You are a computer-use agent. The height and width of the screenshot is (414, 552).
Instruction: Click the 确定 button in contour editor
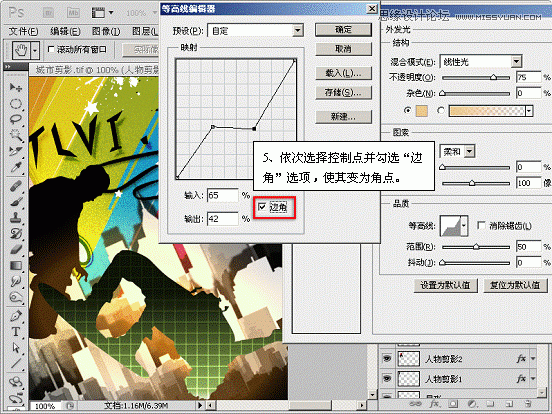click(x=343, y=30)
